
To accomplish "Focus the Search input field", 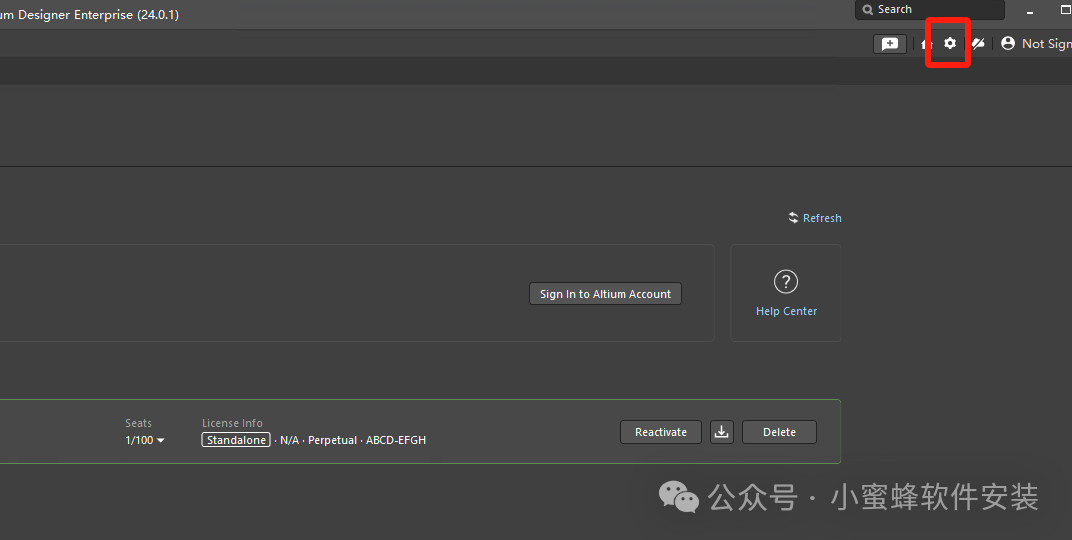I will [930, 10].
